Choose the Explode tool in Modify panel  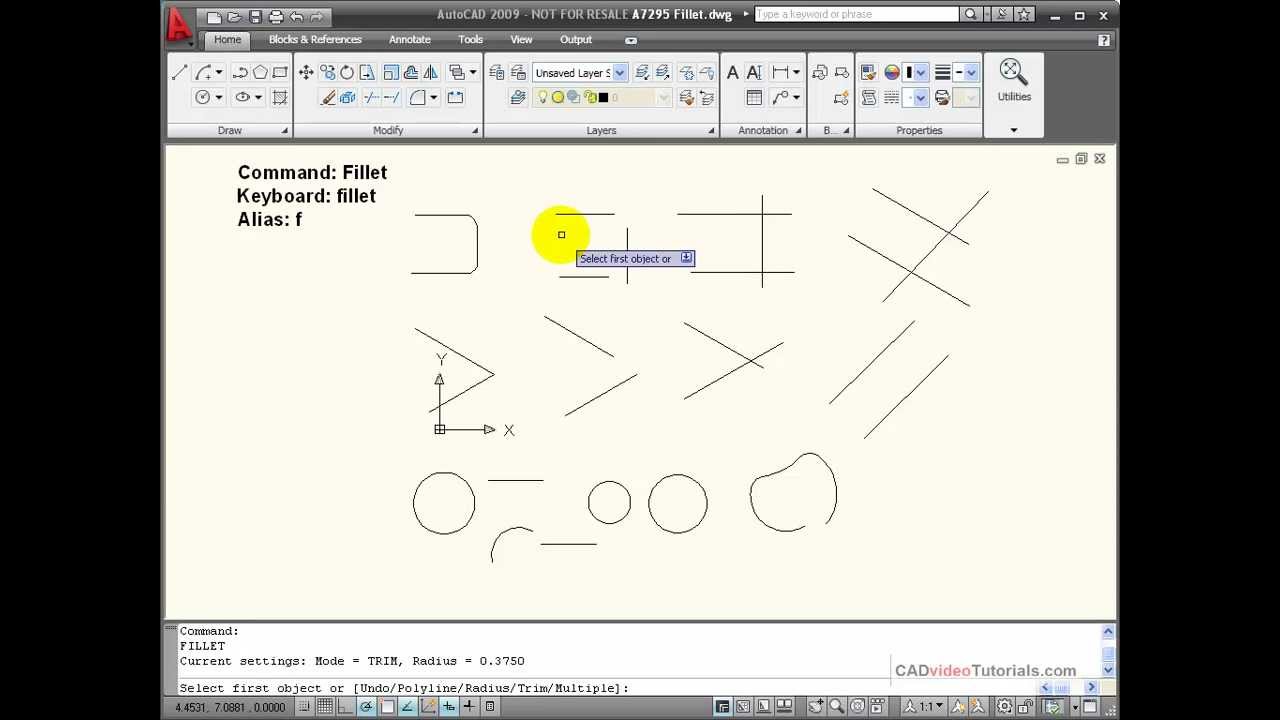347,97
